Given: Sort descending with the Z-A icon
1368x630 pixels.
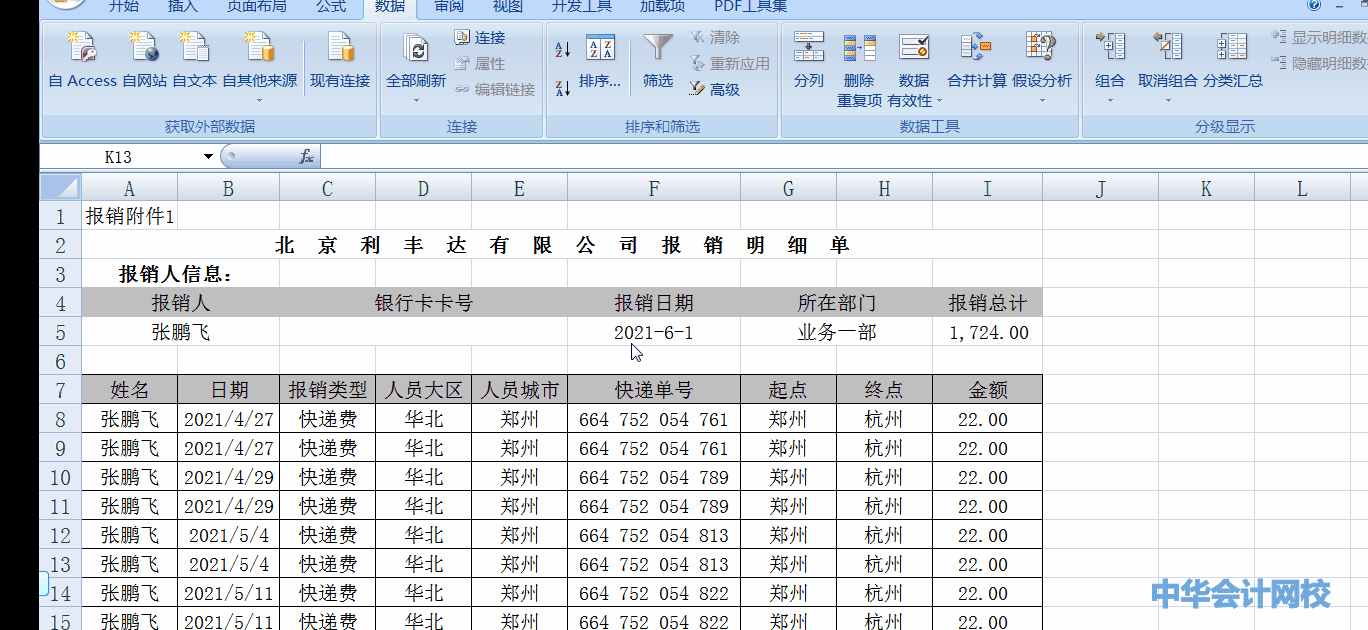Looking at the screenshot, I should click(x=563, y=88).
